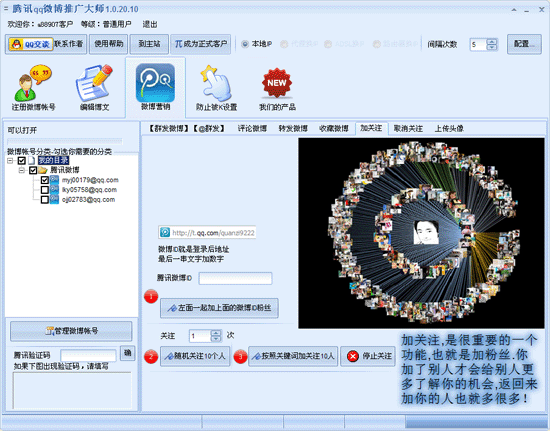Switch to the 【群发微博】 tab

(168, 129)
